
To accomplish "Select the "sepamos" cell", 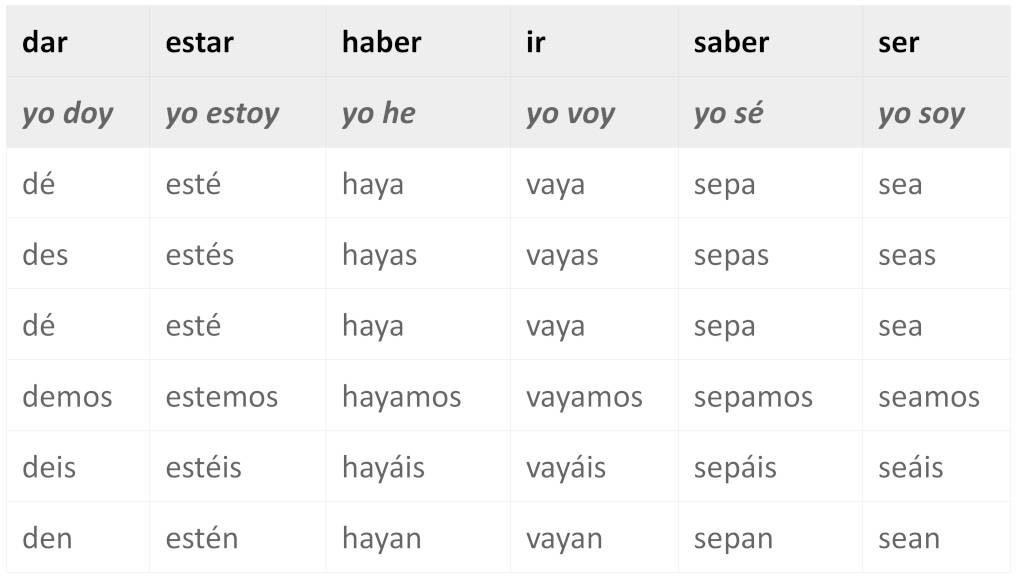I will [x=753, y=397].
